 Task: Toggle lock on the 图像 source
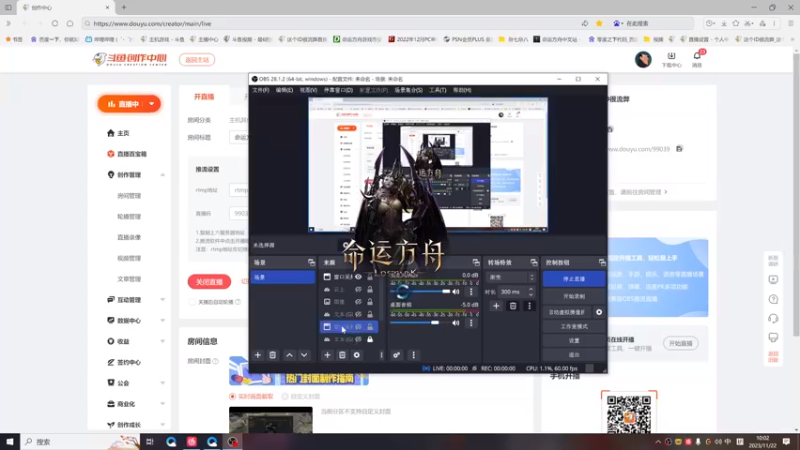(x=370, y=302)
